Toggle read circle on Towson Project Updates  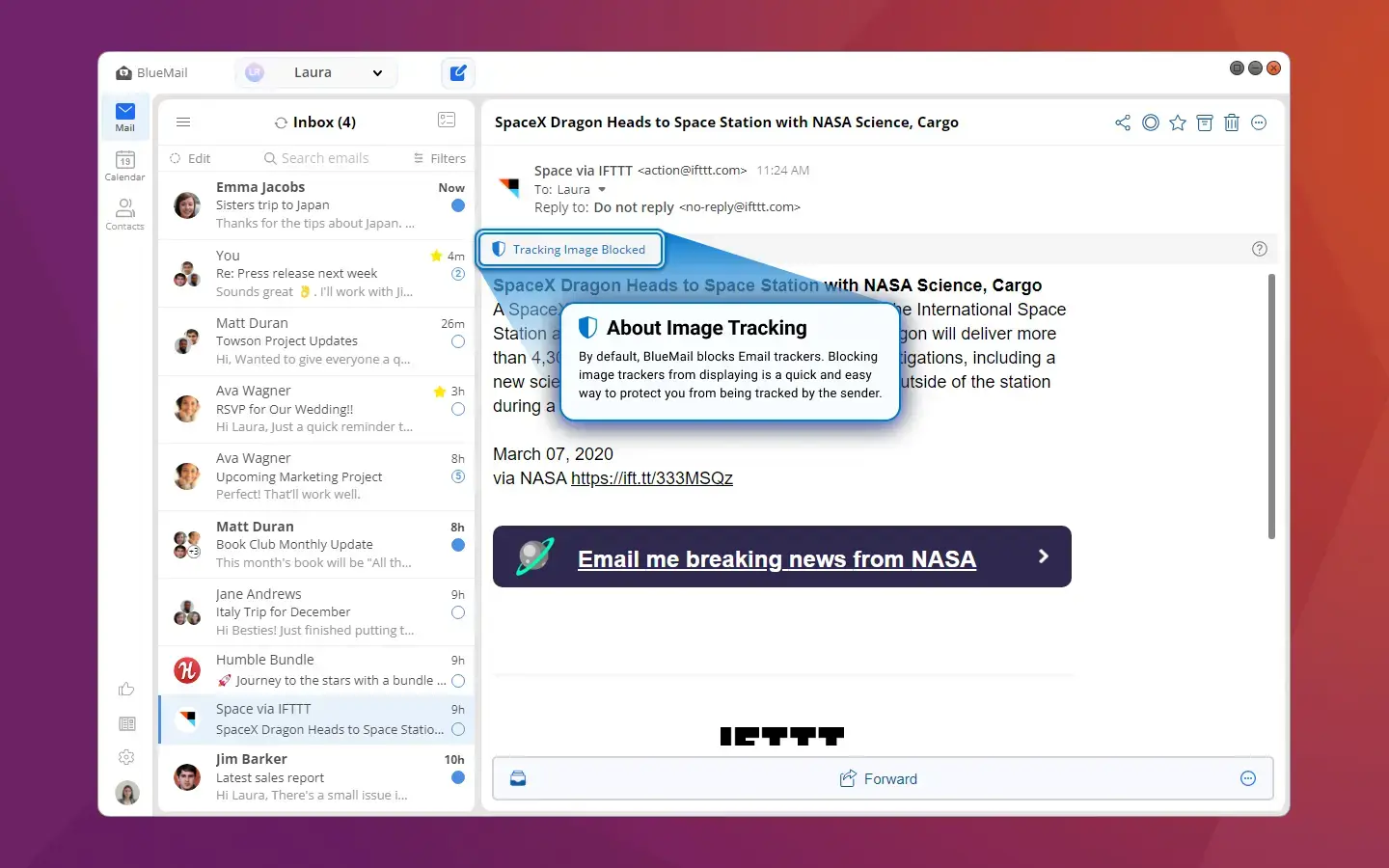(x=458, y=341)
